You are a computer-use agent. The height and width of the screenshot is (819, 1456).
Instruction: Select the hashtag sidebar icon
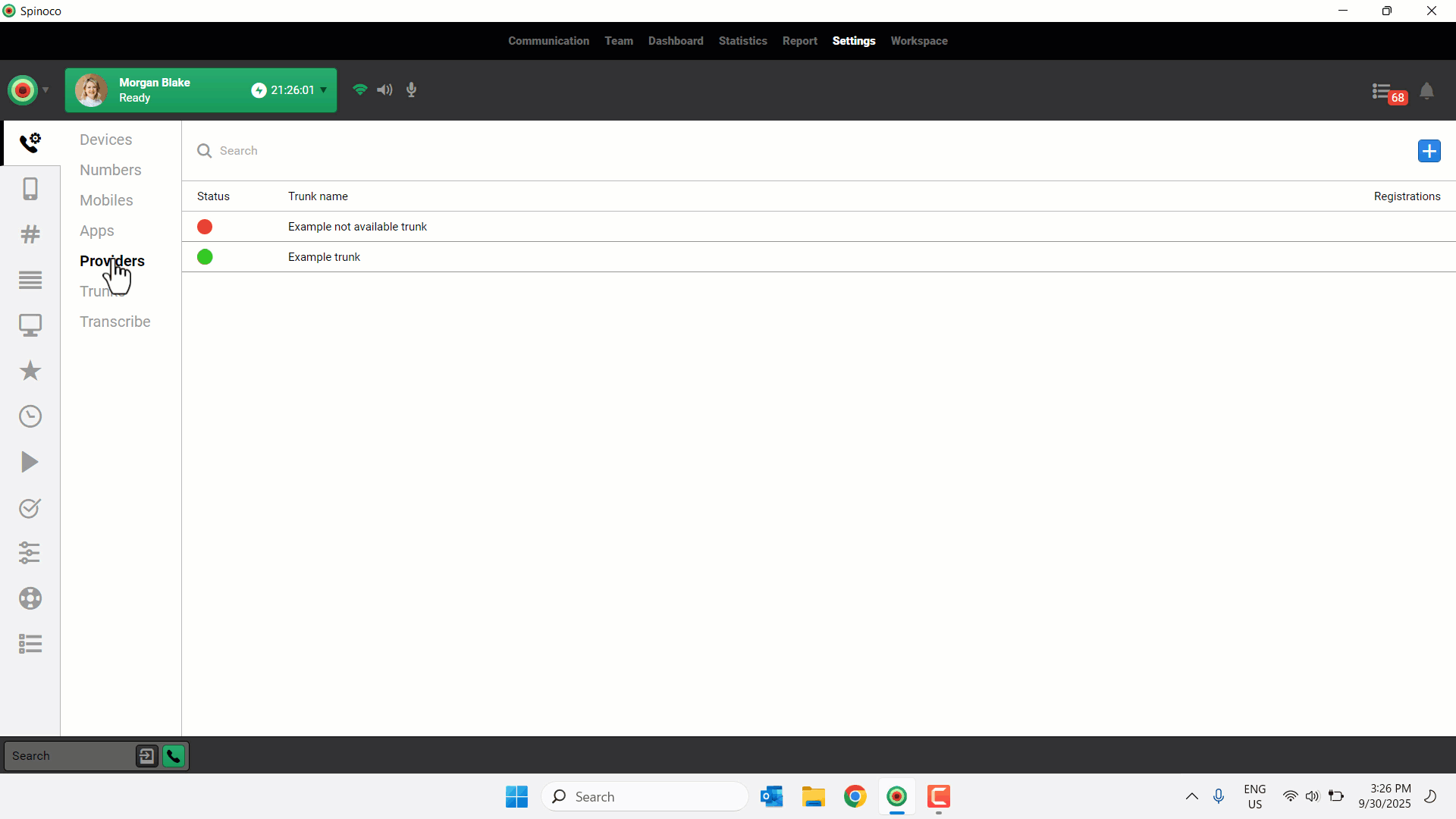30,234
